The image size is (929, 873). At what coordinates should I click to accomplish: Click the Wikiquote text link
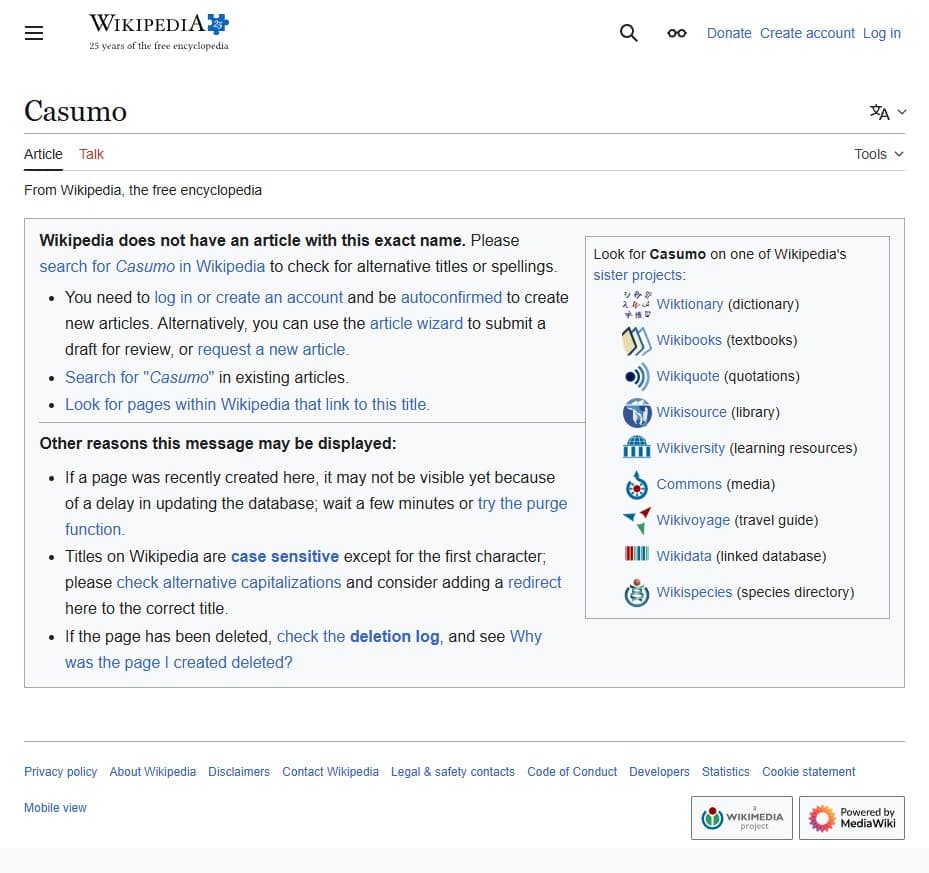coord(688,376)
